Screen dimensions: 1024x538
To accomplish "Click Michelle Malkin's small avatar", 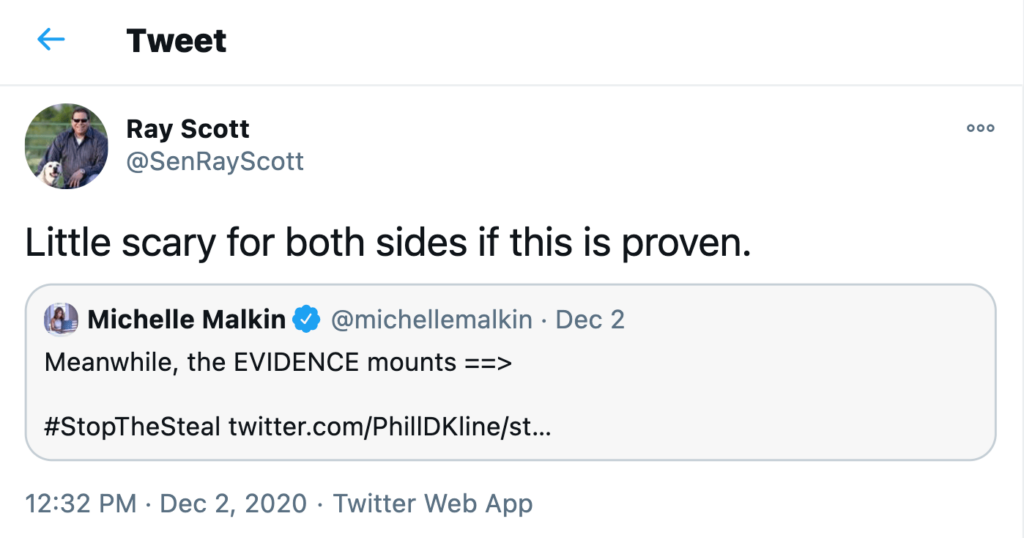I will click(61, 319).
